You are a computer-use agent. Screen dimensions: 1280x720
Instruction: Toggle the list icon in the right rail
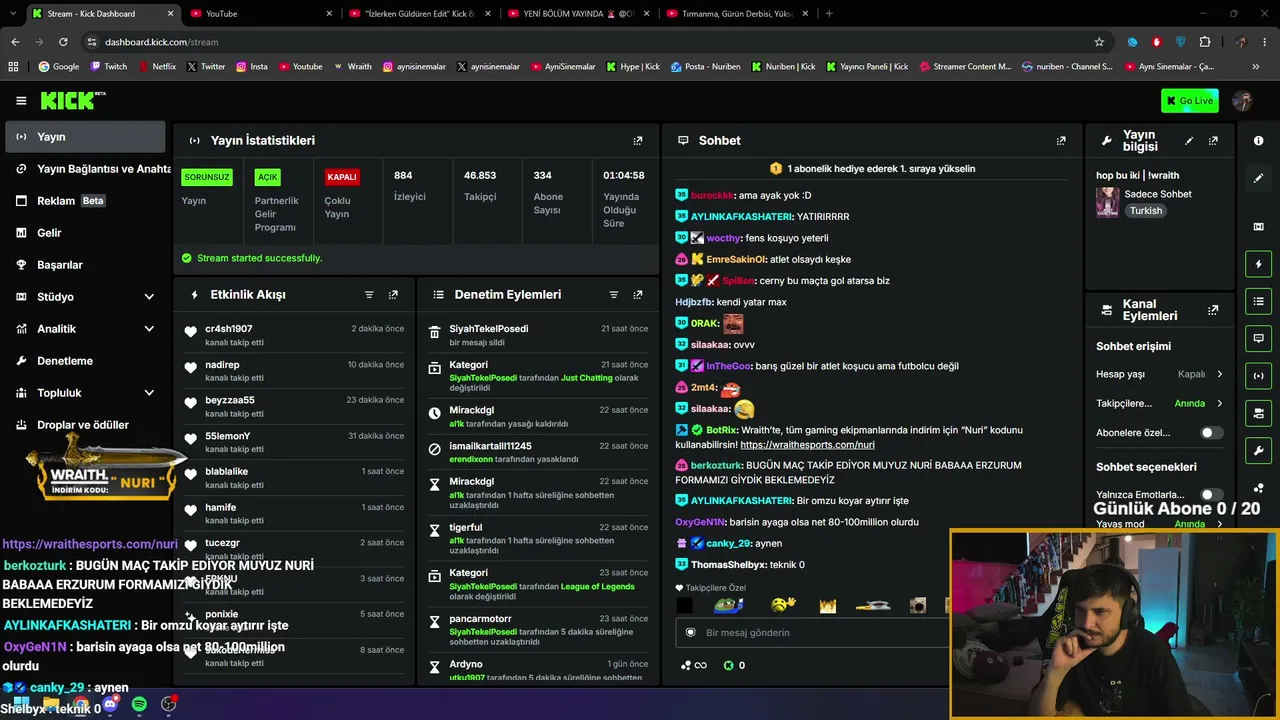pyautogui.click(x=1258, y=301)
